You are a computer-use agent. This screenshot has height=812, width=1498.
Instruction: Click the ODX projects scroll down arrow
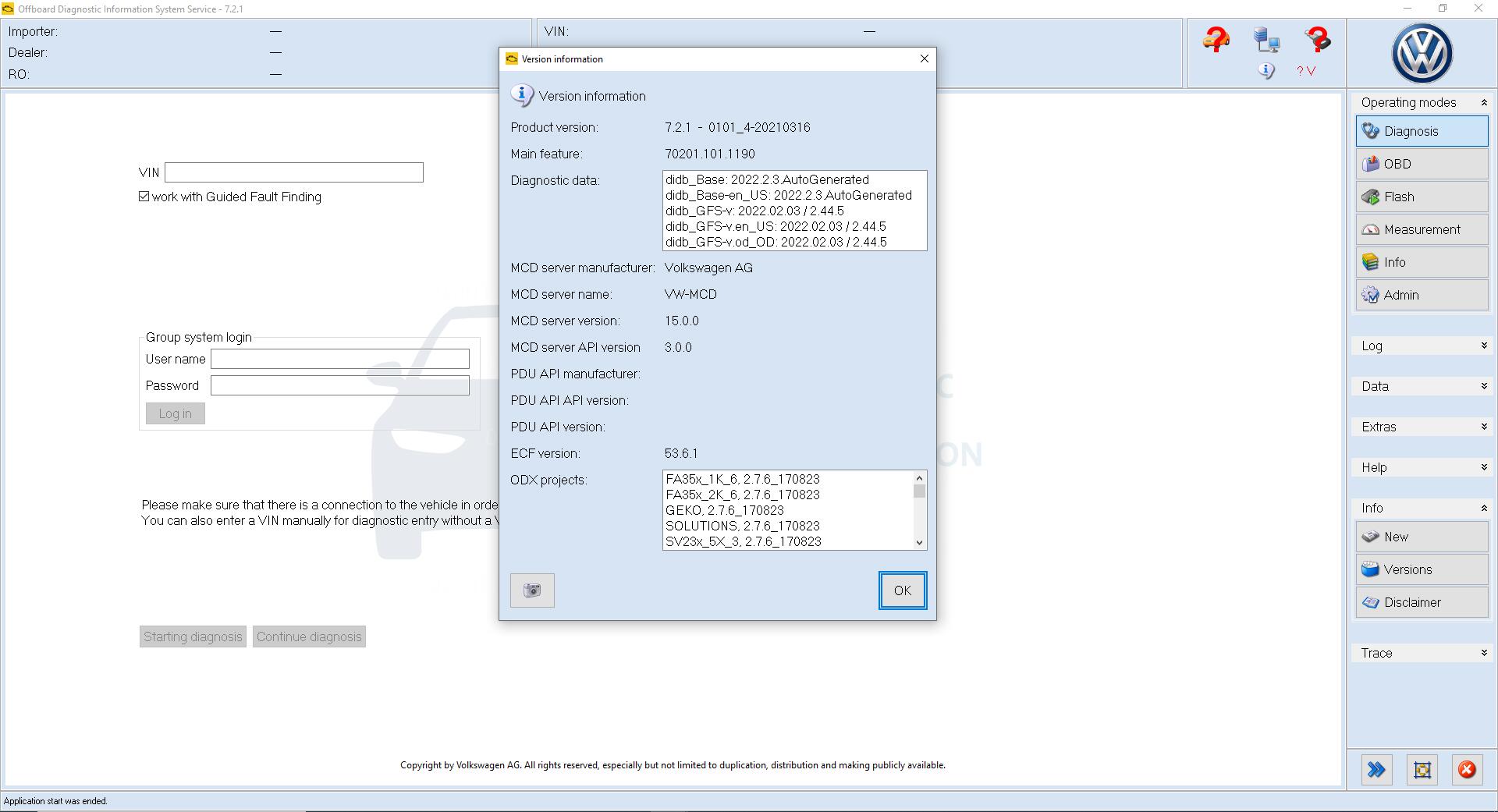point(919,543)
